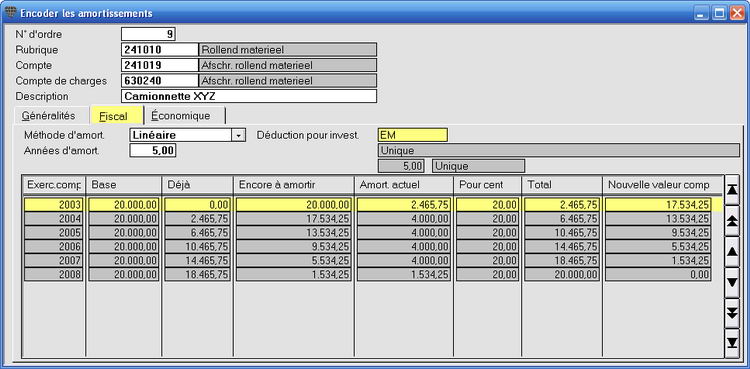This screenshot has width=750, height=369.
Task: Edit the Description field Camionnette XYZ
Action: 249,96
